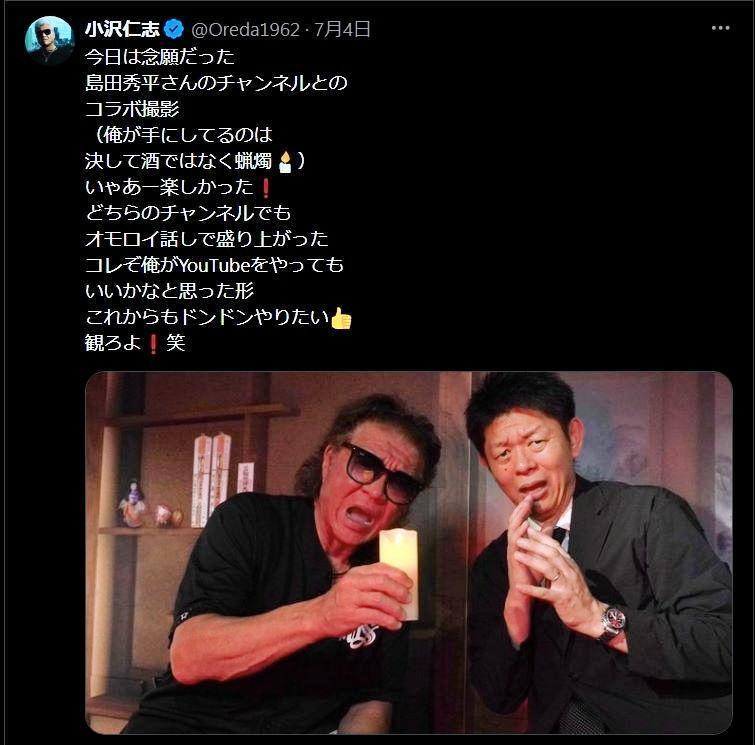
Task: Click the suited man's face in photo
Action: (527, 457)
